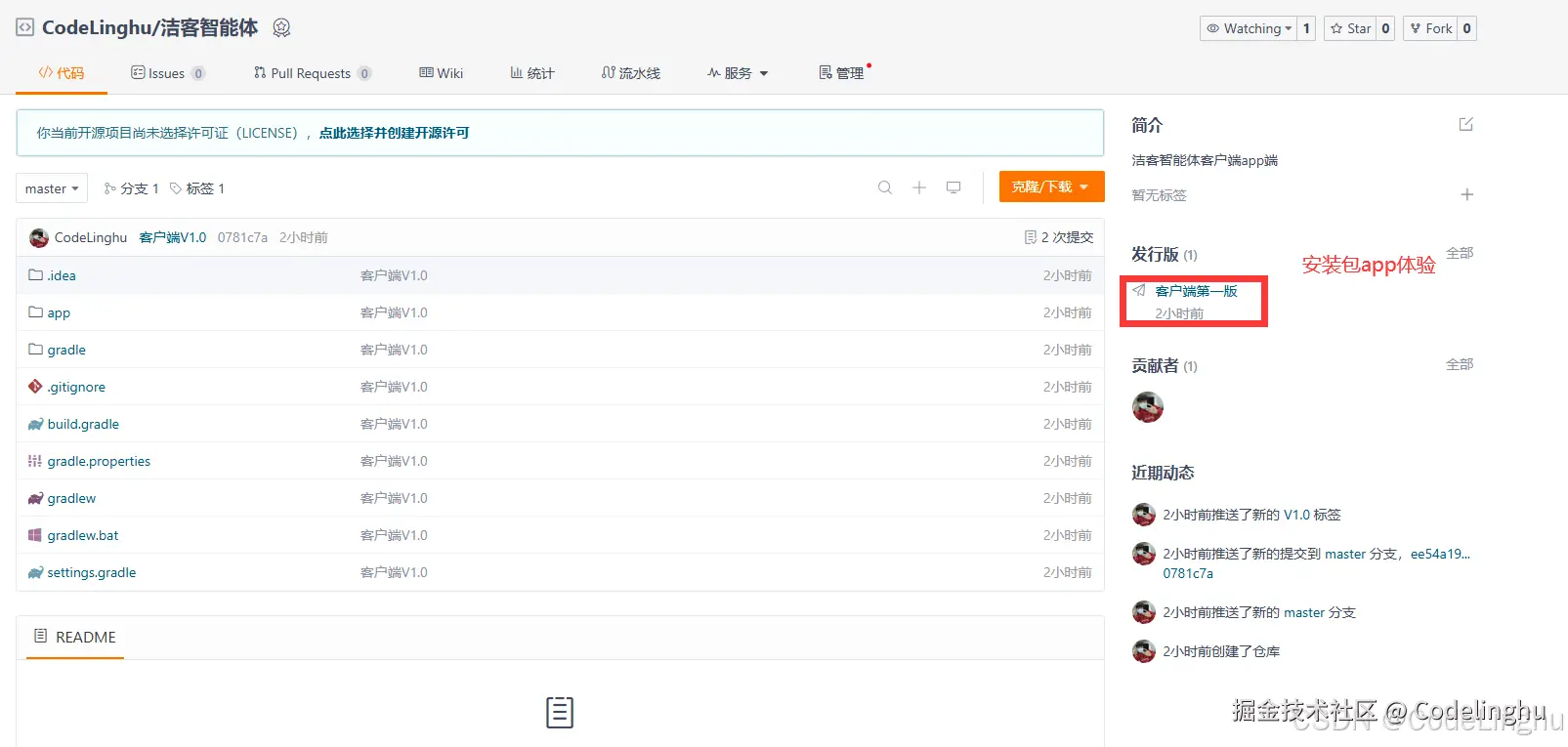The width and height of the screenshot is (1568, 747).
Task: Expand the Watching dropdown
Action: (x=1249, y=28)
